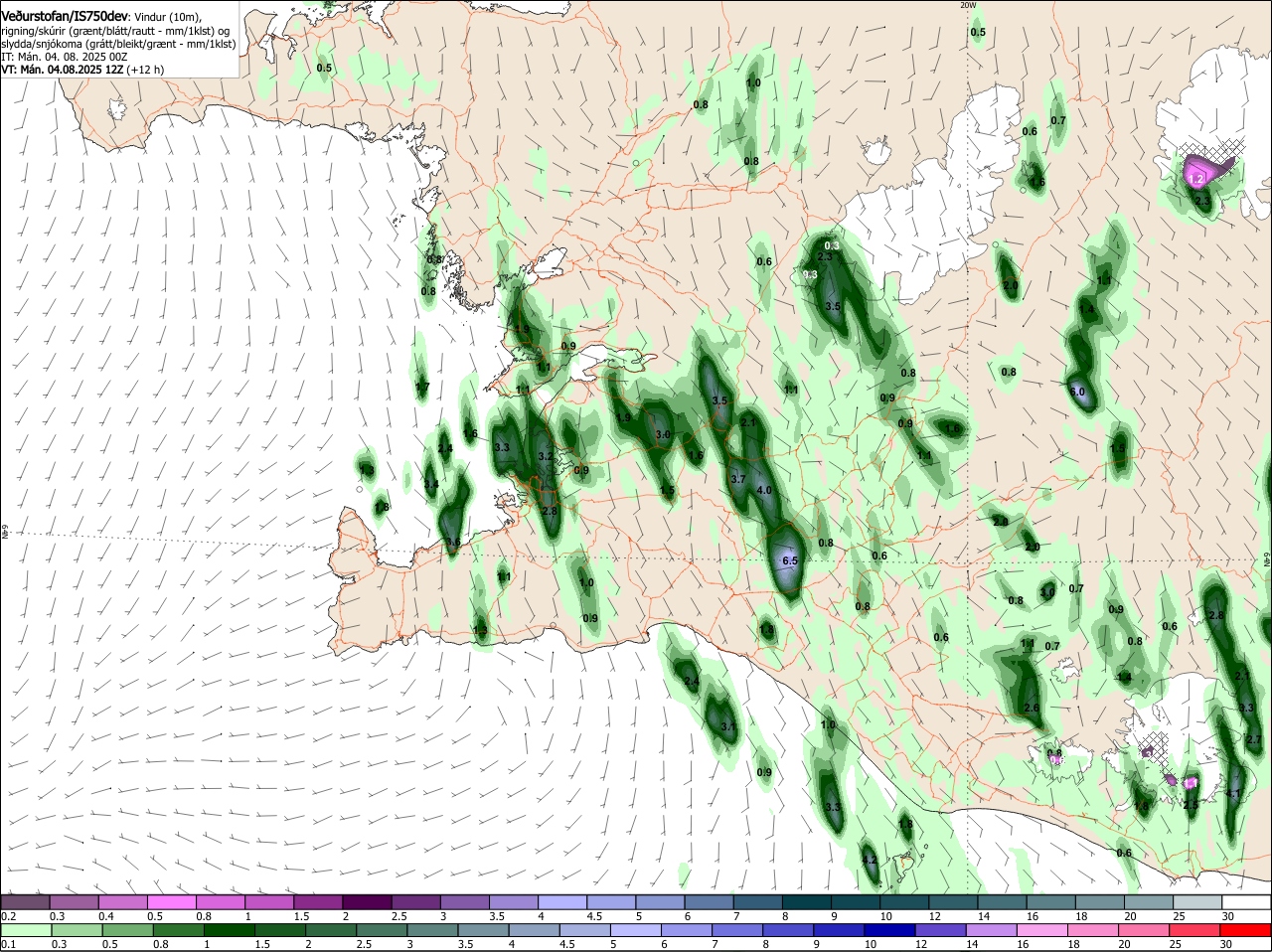Click the 3.2 rainfall value label
This screenshot has height=952, width=1272.
[545, 456]
